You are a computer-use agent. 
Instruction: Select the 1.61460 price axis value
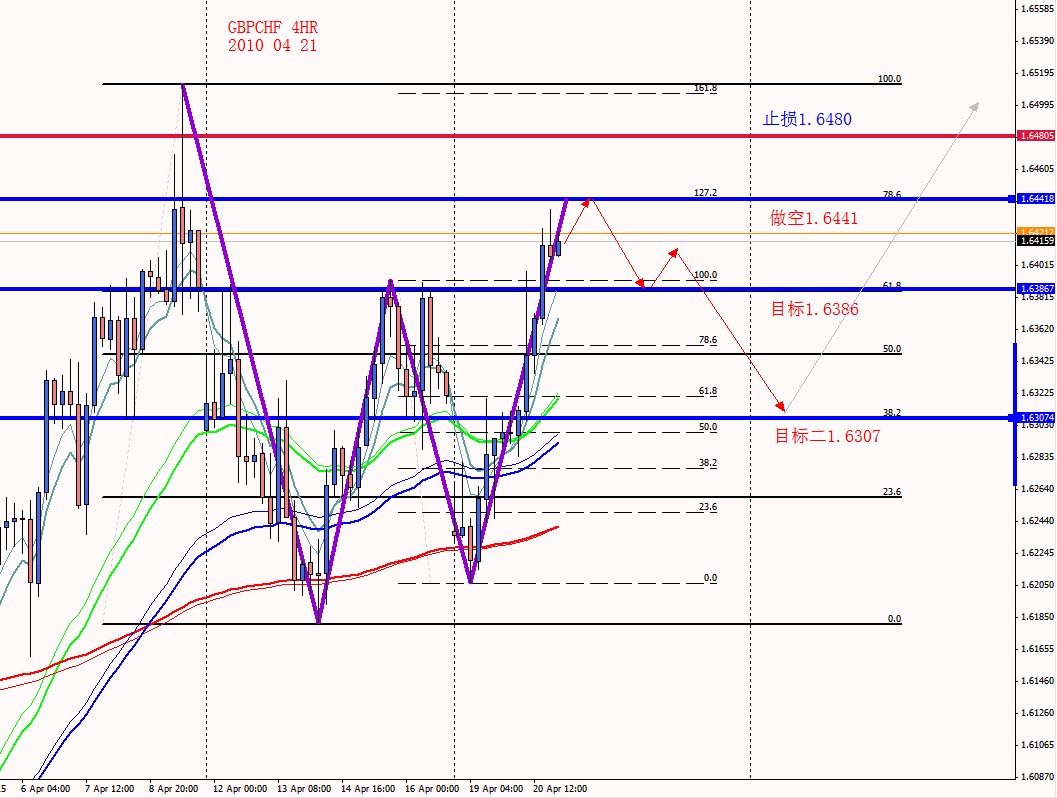pos(1037,681)
